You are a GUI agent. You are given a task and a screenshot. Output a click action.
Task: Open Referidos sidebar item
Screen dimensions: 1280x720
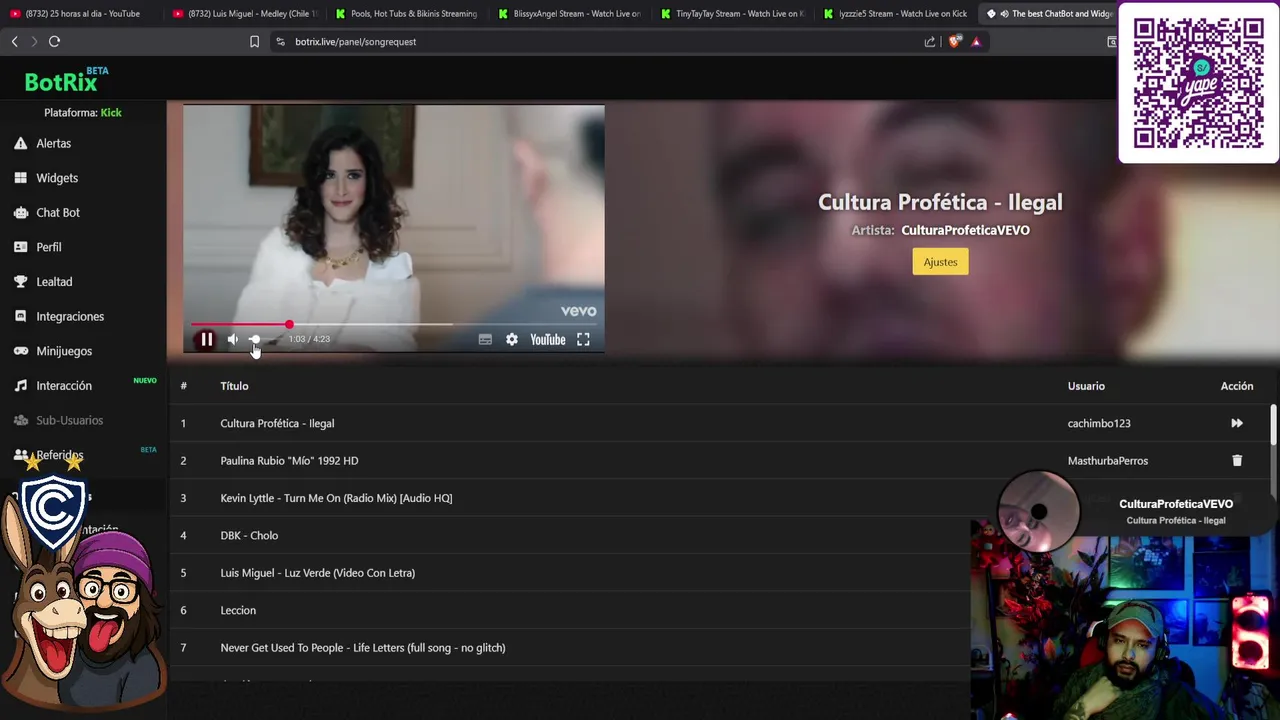tap(60, 455)
